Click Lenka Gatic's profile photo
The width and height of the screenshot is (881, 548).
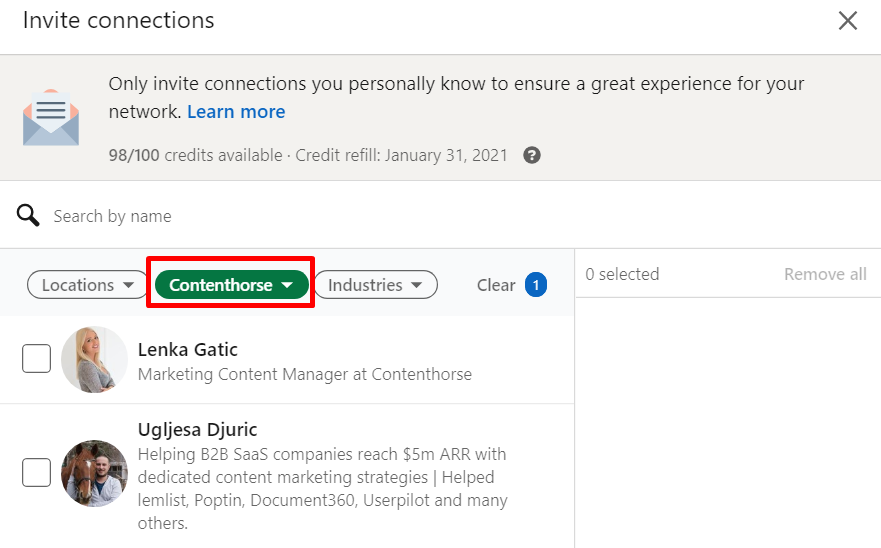coord(94,359)
